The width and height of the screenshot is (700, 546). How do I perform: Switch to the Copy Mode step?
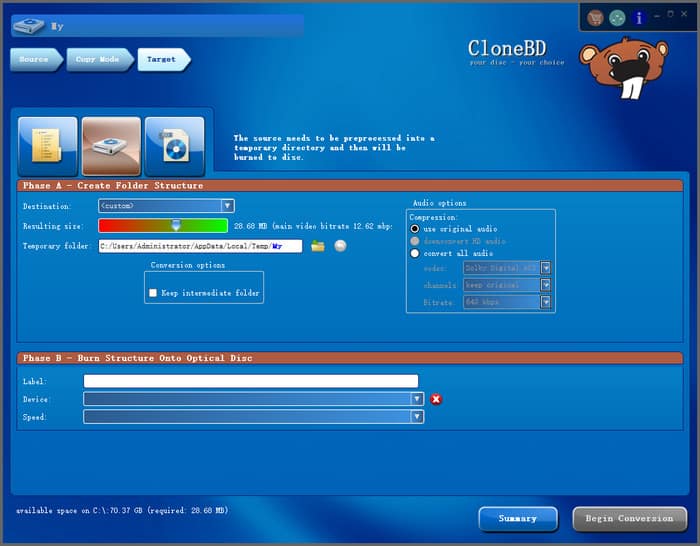click(97, 59)
